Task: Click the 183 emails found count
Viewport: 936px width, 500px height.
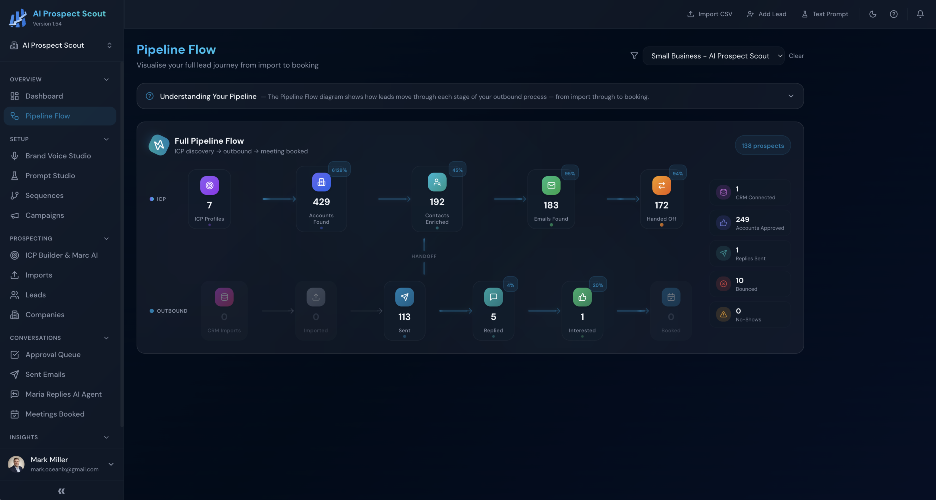Action: [551, 205]
